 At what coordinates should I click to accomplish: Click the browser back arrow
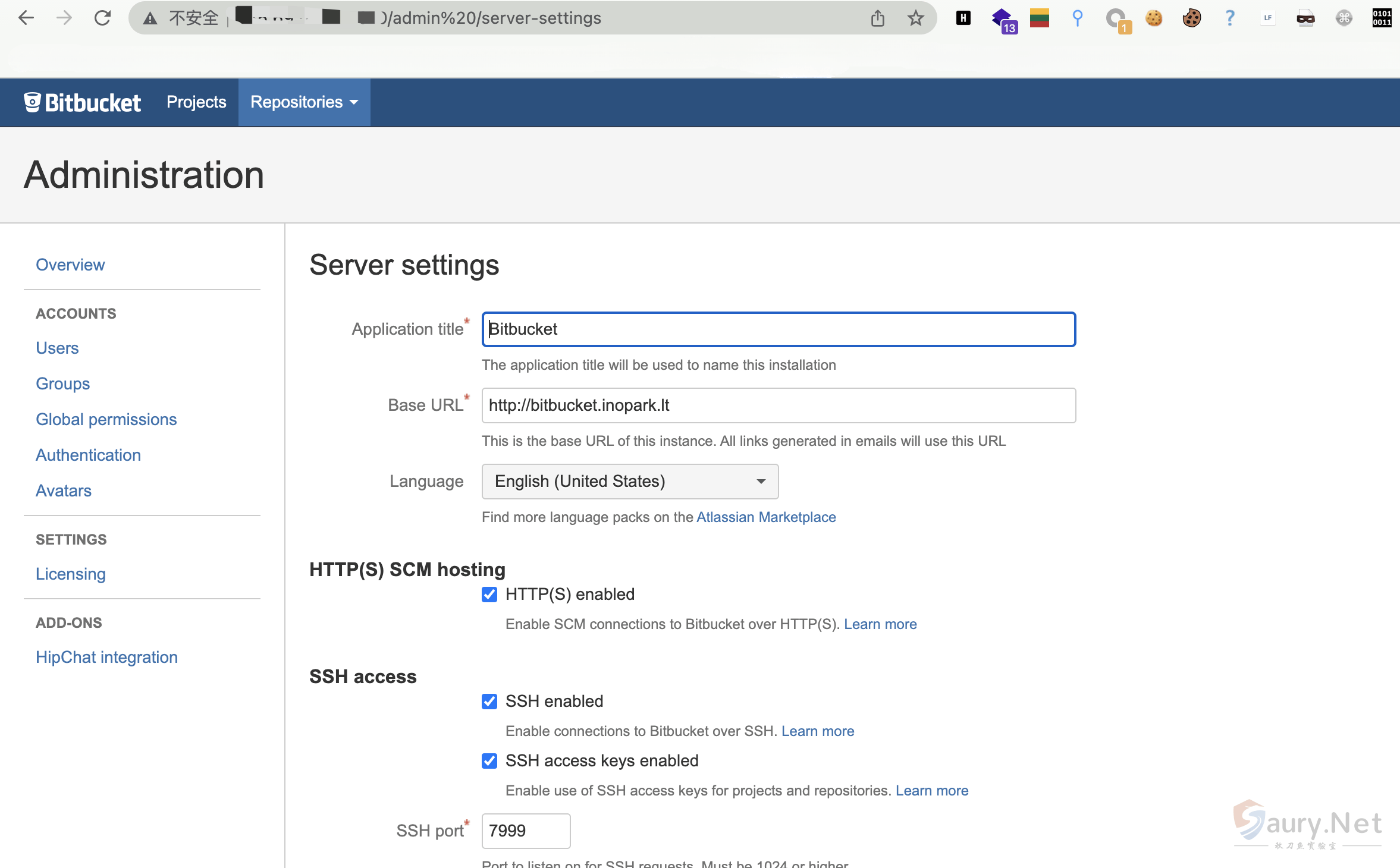(x=26, y=18)
